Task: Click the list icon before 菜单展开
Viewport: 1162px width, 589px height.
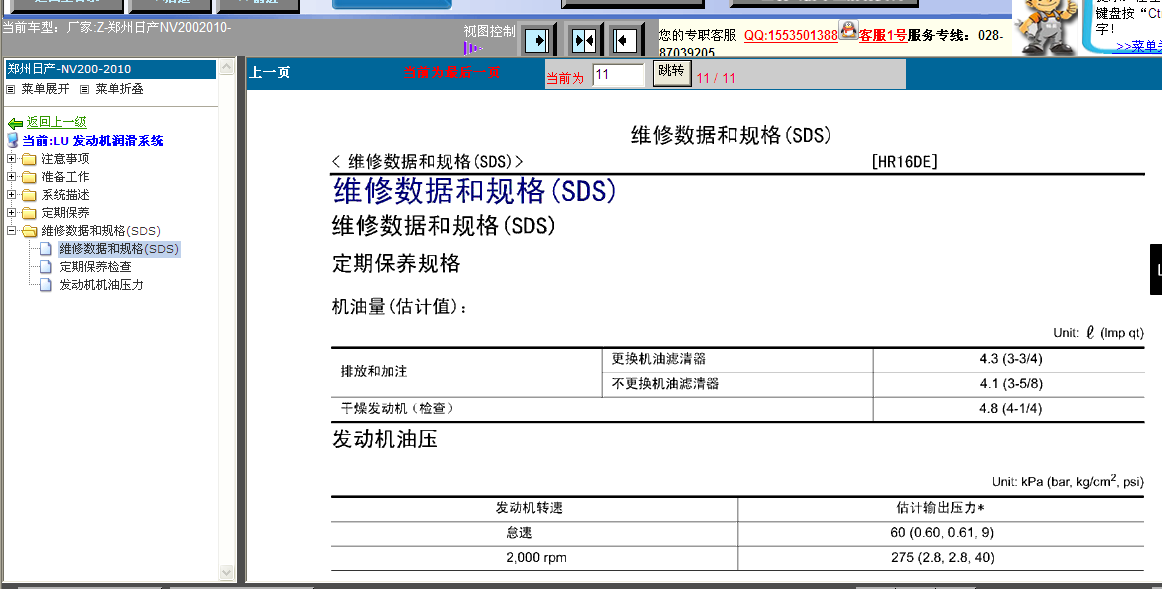Action: click(x=10, y=89)
